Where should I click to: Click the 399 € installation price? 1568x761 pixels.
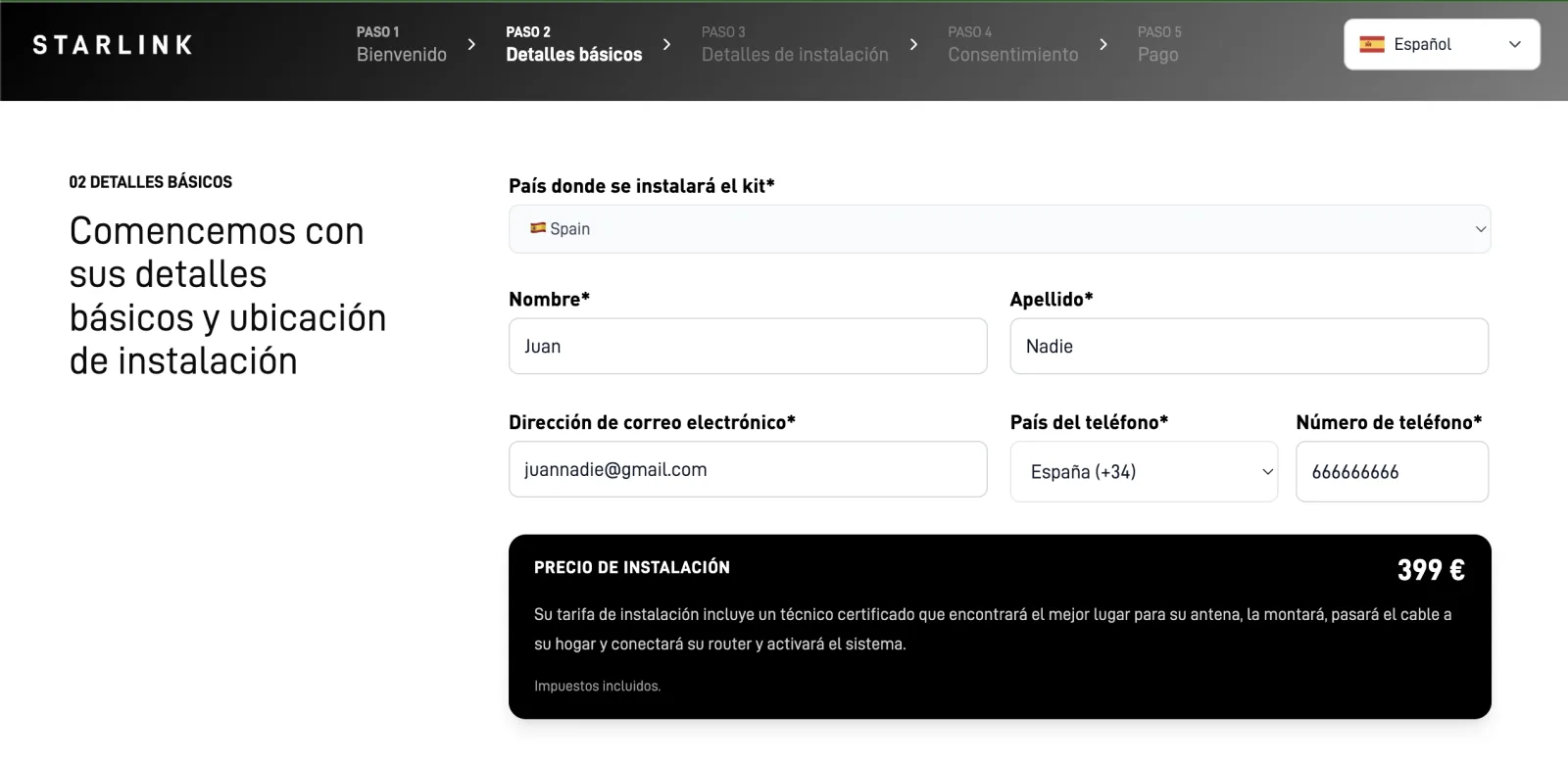[1431, 570]
